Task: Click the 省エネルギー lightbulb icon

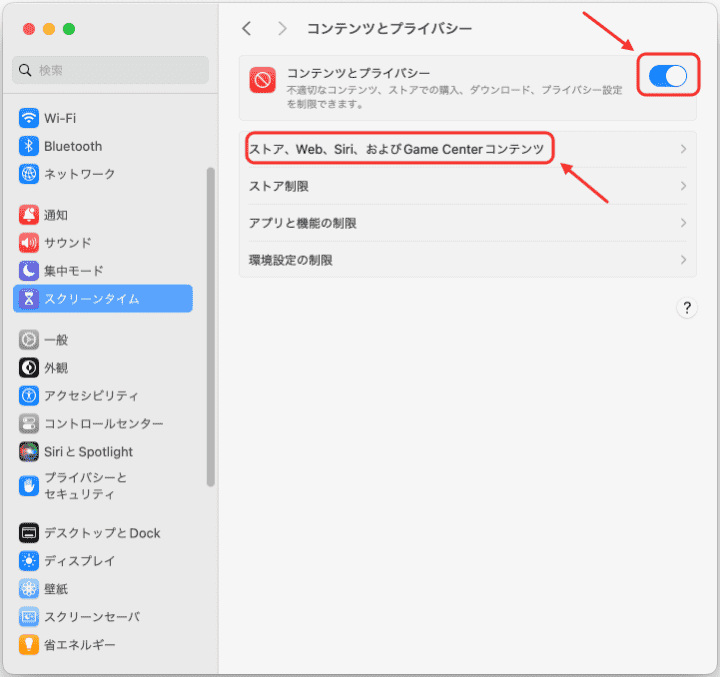Action: point(28,645)
